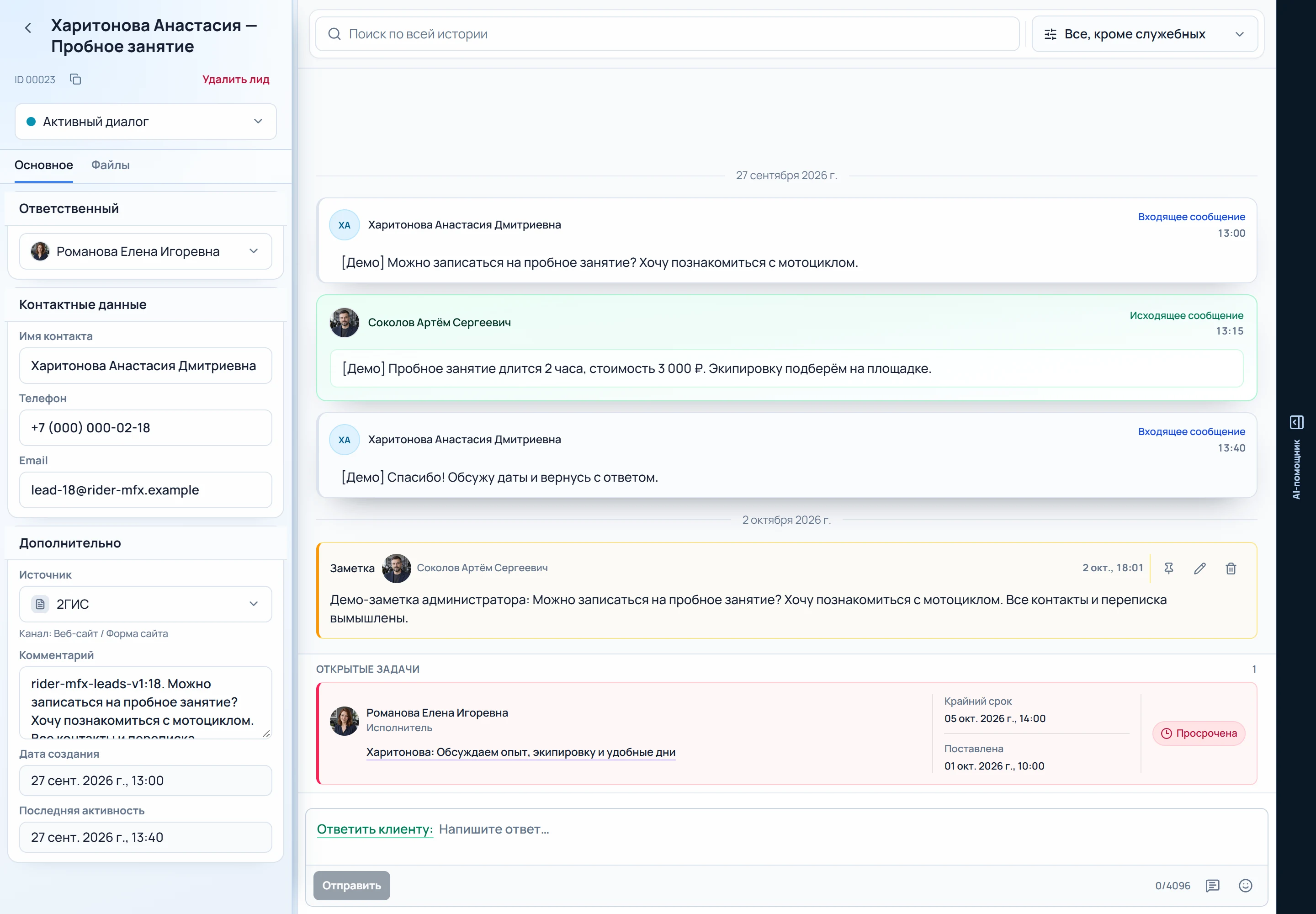Click the search magnifier icon
The image size is (1316, 914).
click(x=334, y=34)
